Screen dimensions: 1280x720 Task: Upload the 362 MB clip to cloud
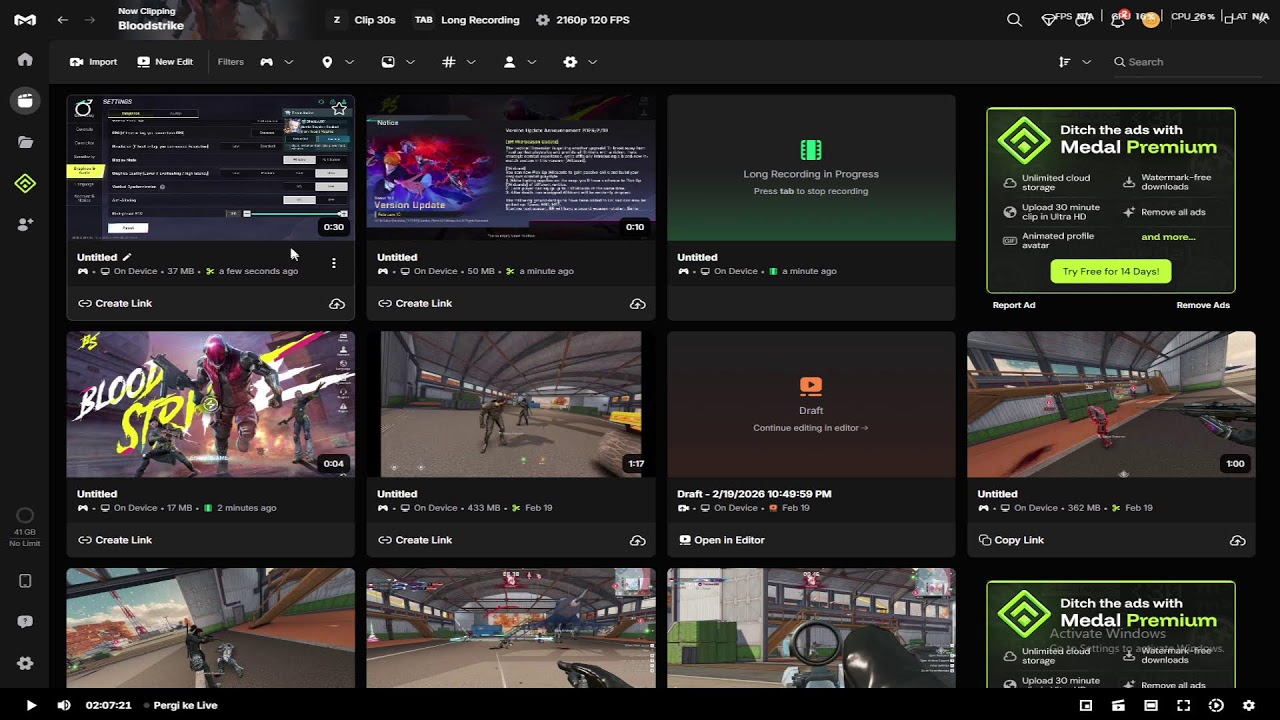[x=1238, y=541]
